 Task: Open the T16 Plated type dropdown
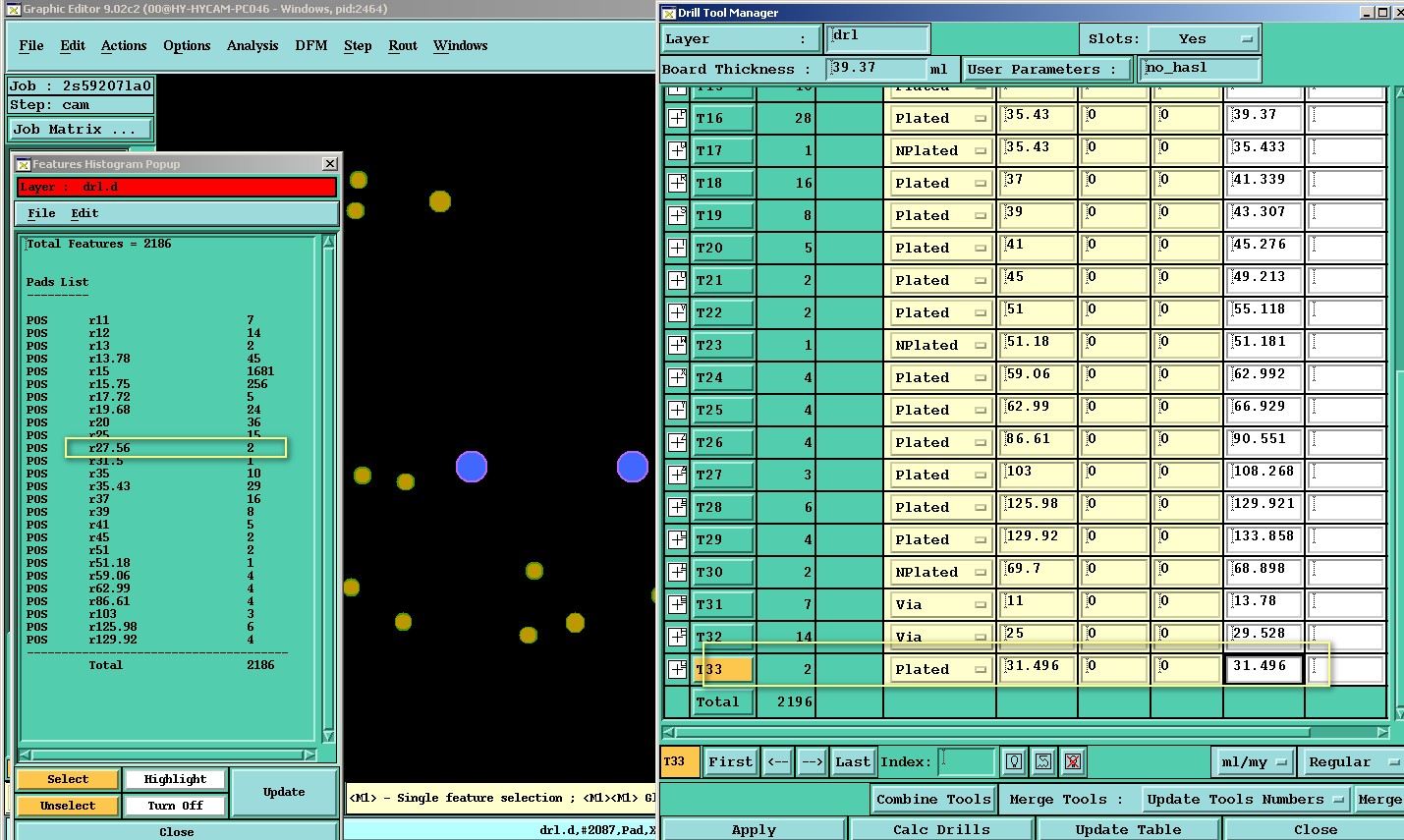pos(940,118)
